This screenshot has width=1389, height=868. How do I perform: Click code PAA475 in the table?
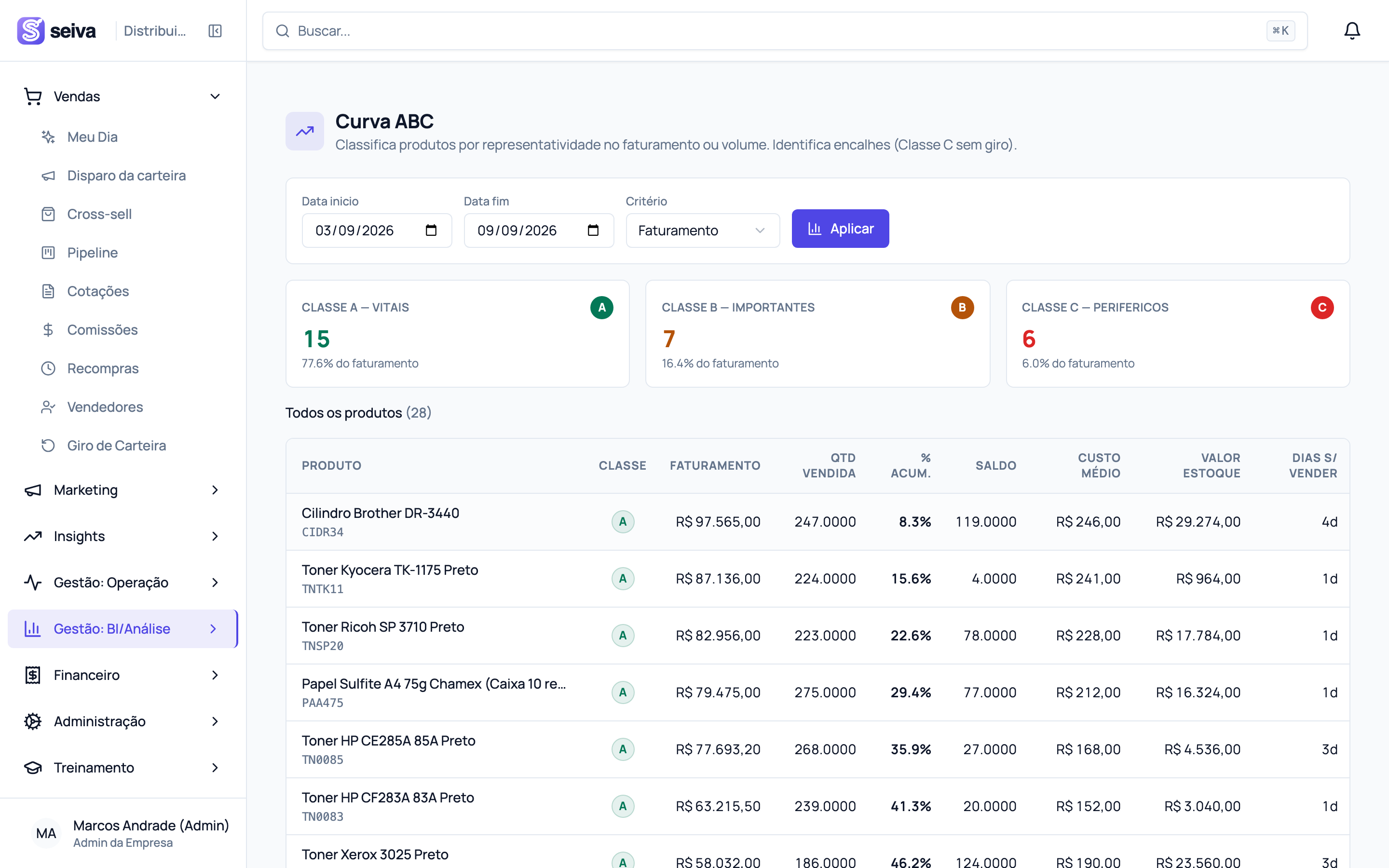[x=323, y=703]
